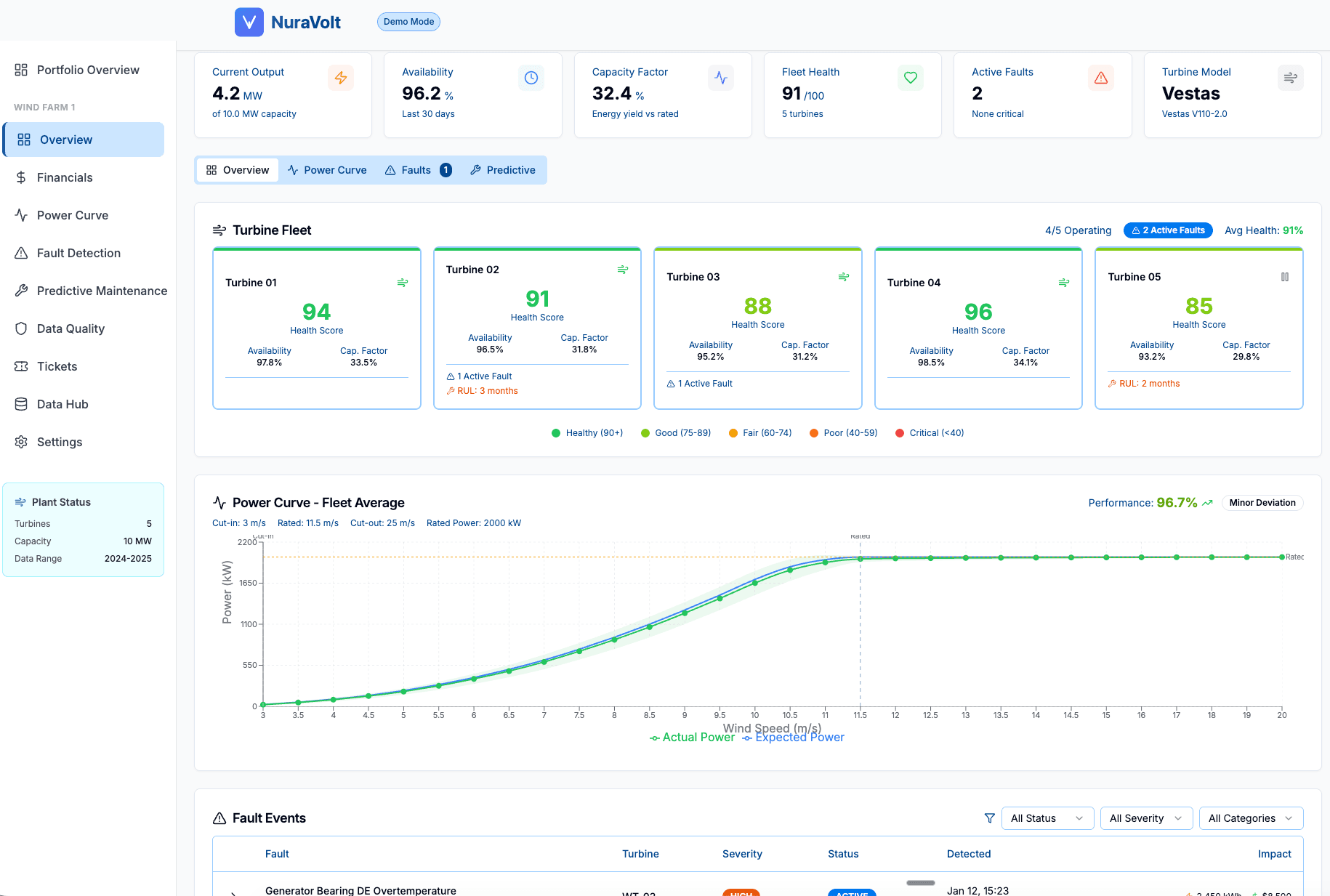Click the 4/5 Operating text

pyautogui.click(x=1078, y=230)
